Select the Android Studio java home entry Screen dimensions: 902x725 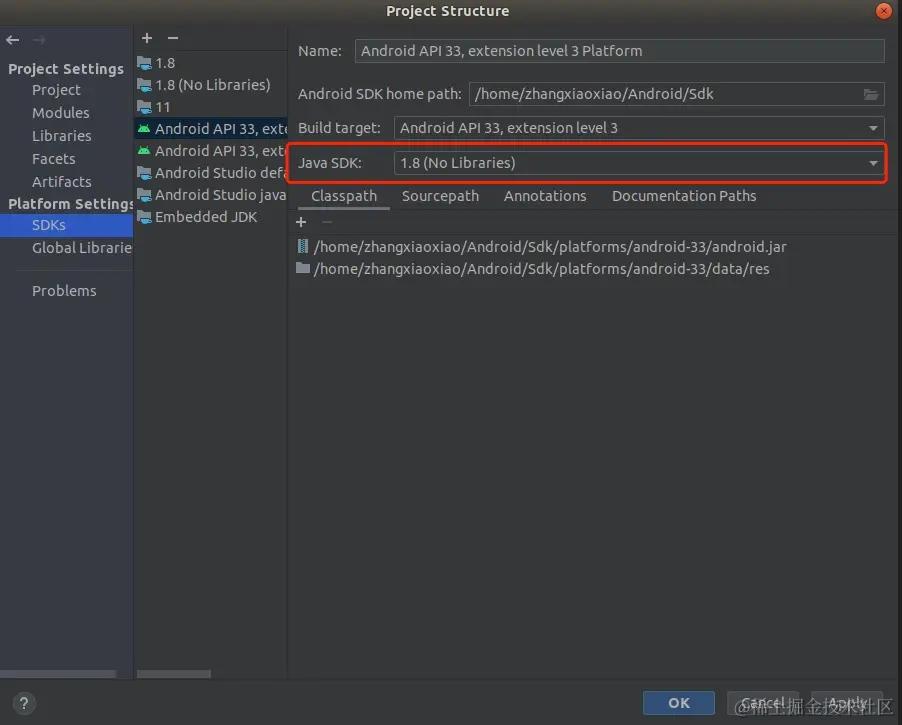tap(211, 195)
